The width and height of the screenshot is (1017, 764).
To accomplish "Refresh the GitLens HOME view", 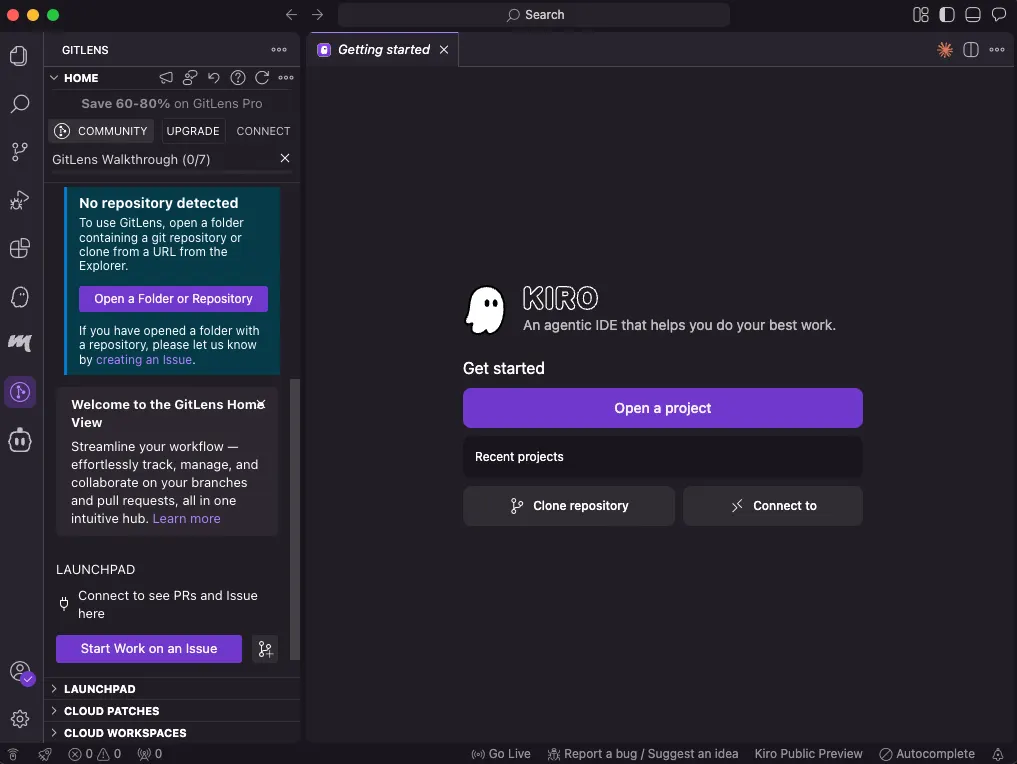I will (x=262, y=78).
